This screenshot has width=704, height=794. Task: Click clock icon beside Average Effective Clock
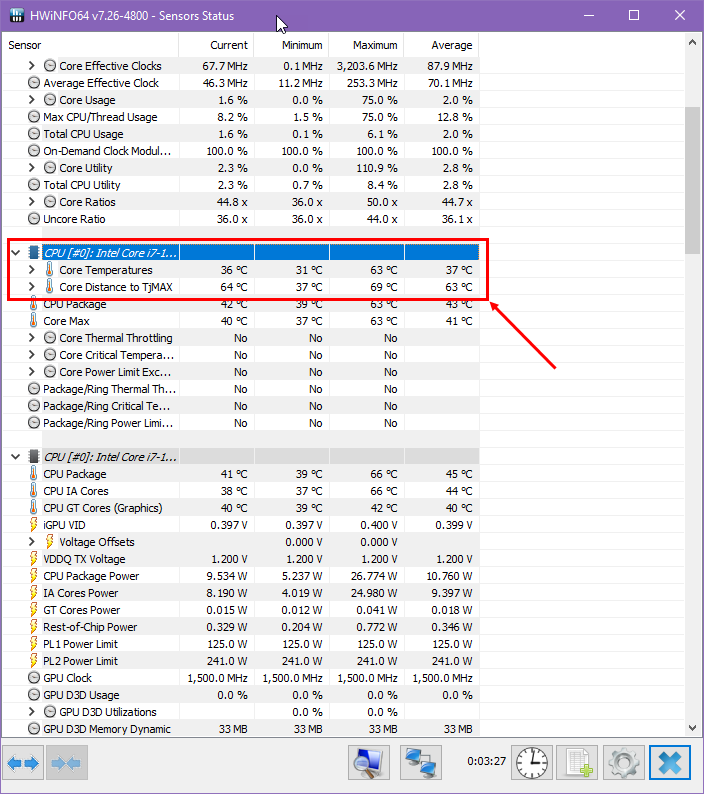coord(33,83)
